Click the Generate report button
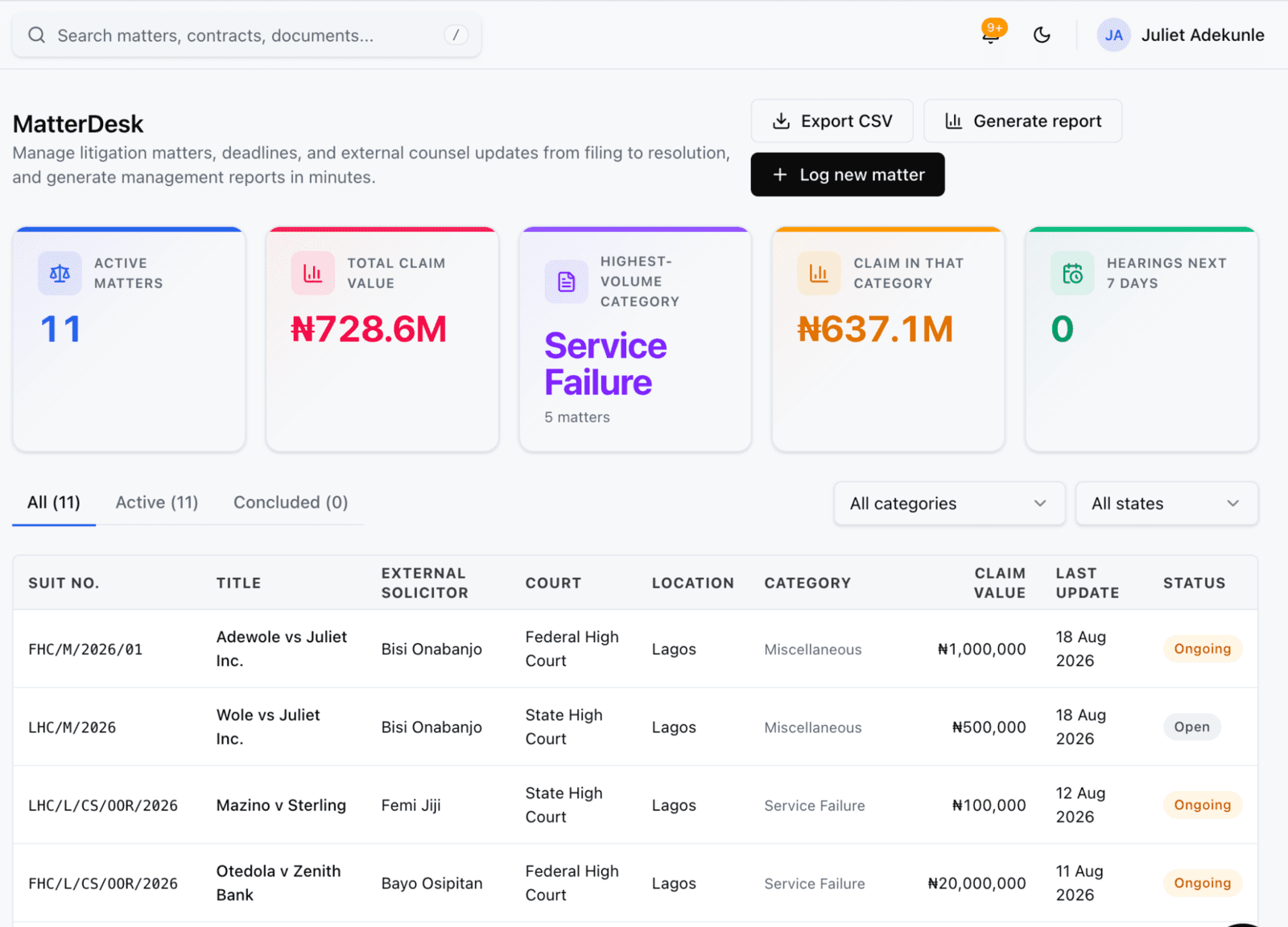 pos(1022,121)
